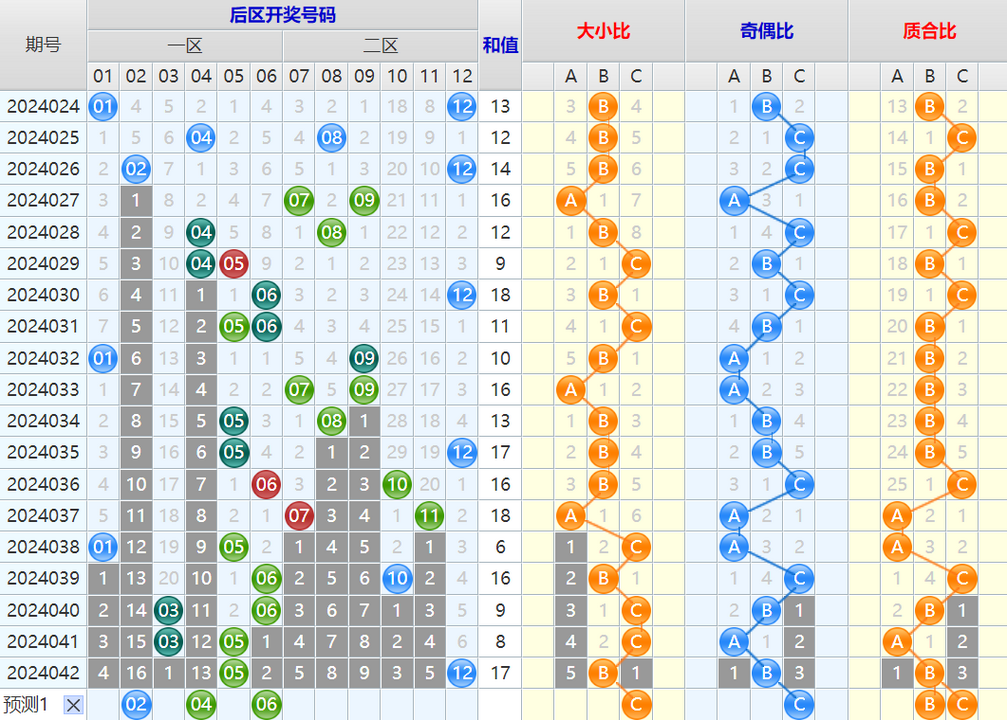Select issue number 2024024
1007x720 pixels.
click(x=43, y=106)
